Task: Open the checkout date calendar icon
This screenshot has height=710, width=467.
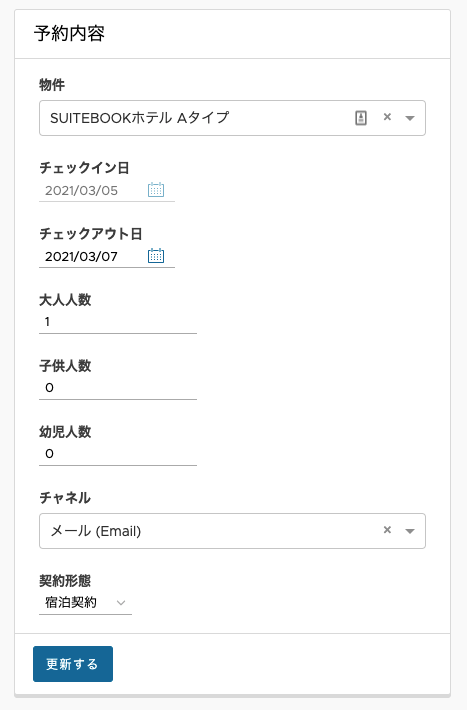Action: pyautogui.click(x=156, y=255)
